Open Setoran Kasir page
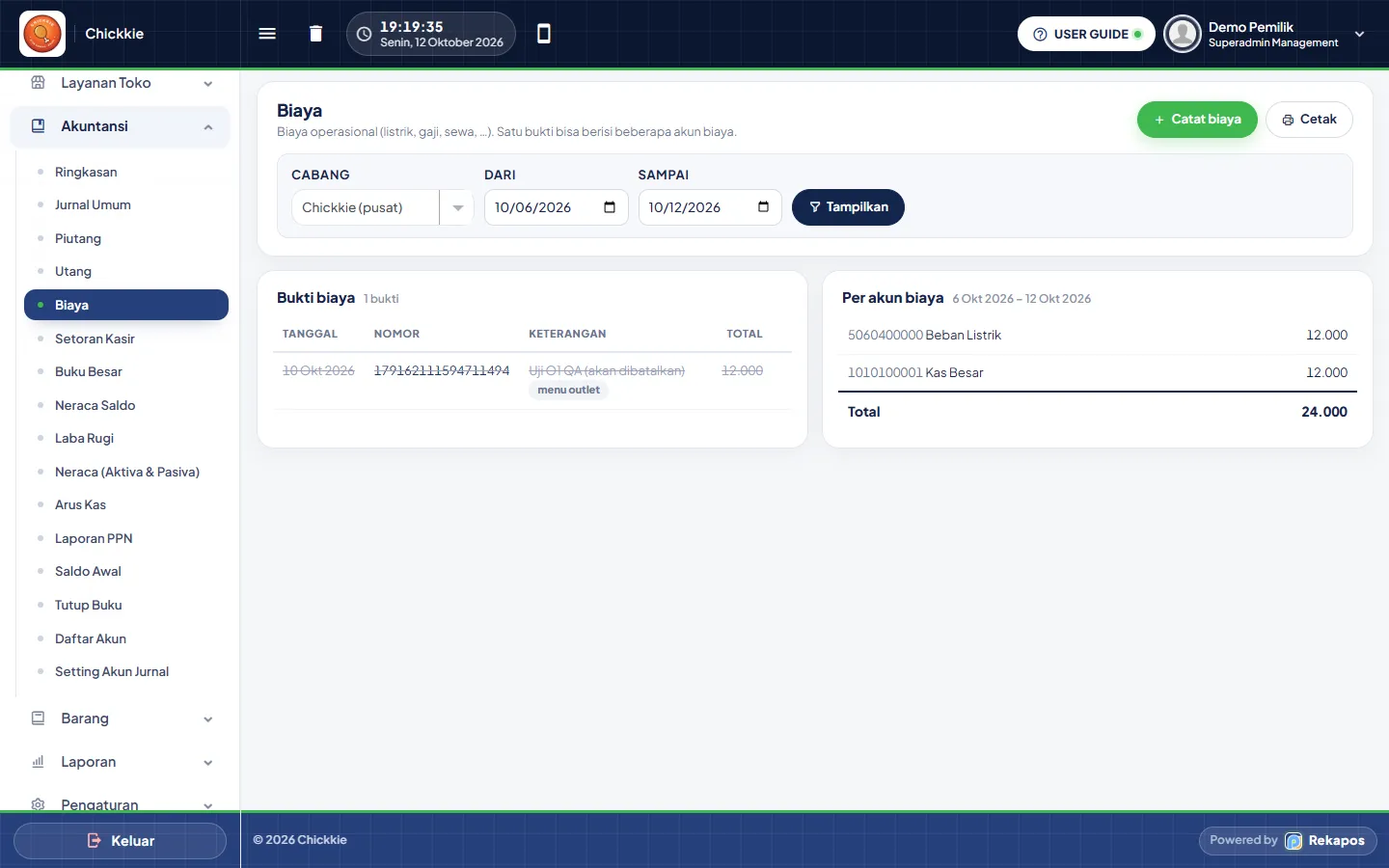1389x868 pixels. 126,339
